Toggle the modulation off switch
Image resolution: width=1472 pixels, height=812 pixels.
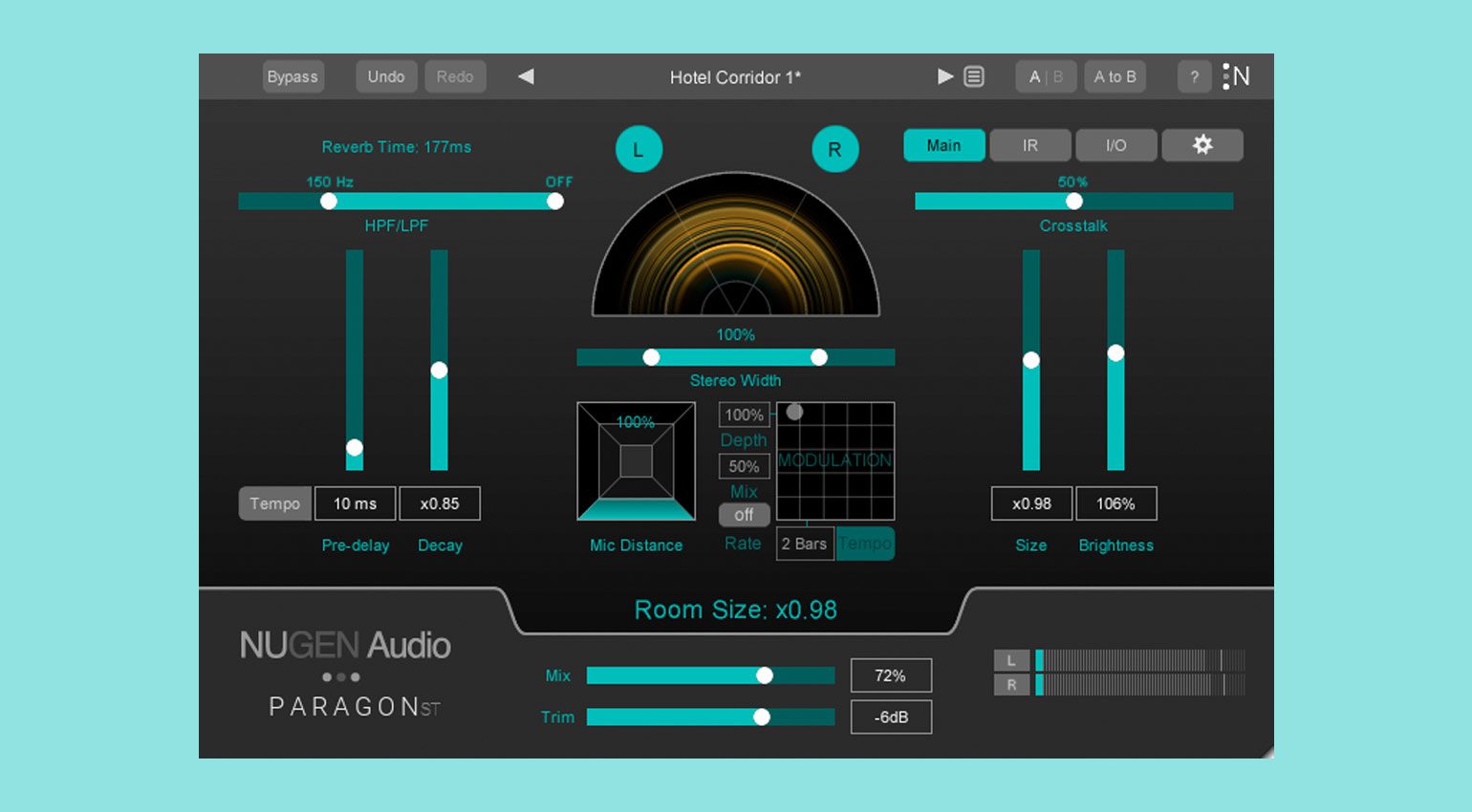click(744, 515)
